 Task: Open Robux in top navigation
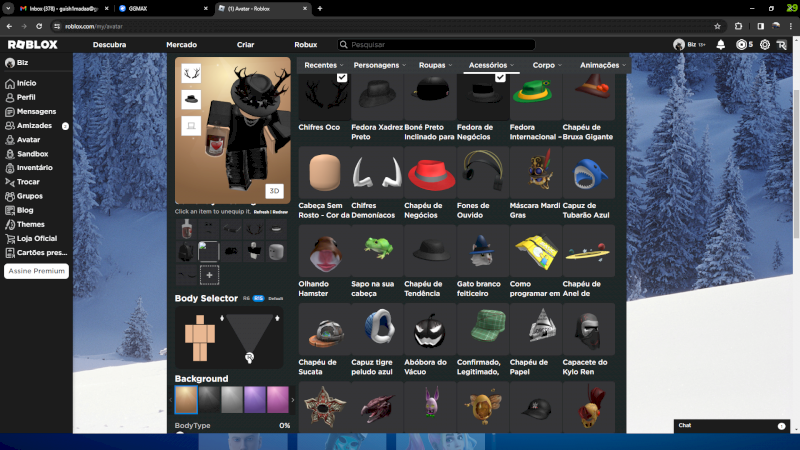point(306,45)
